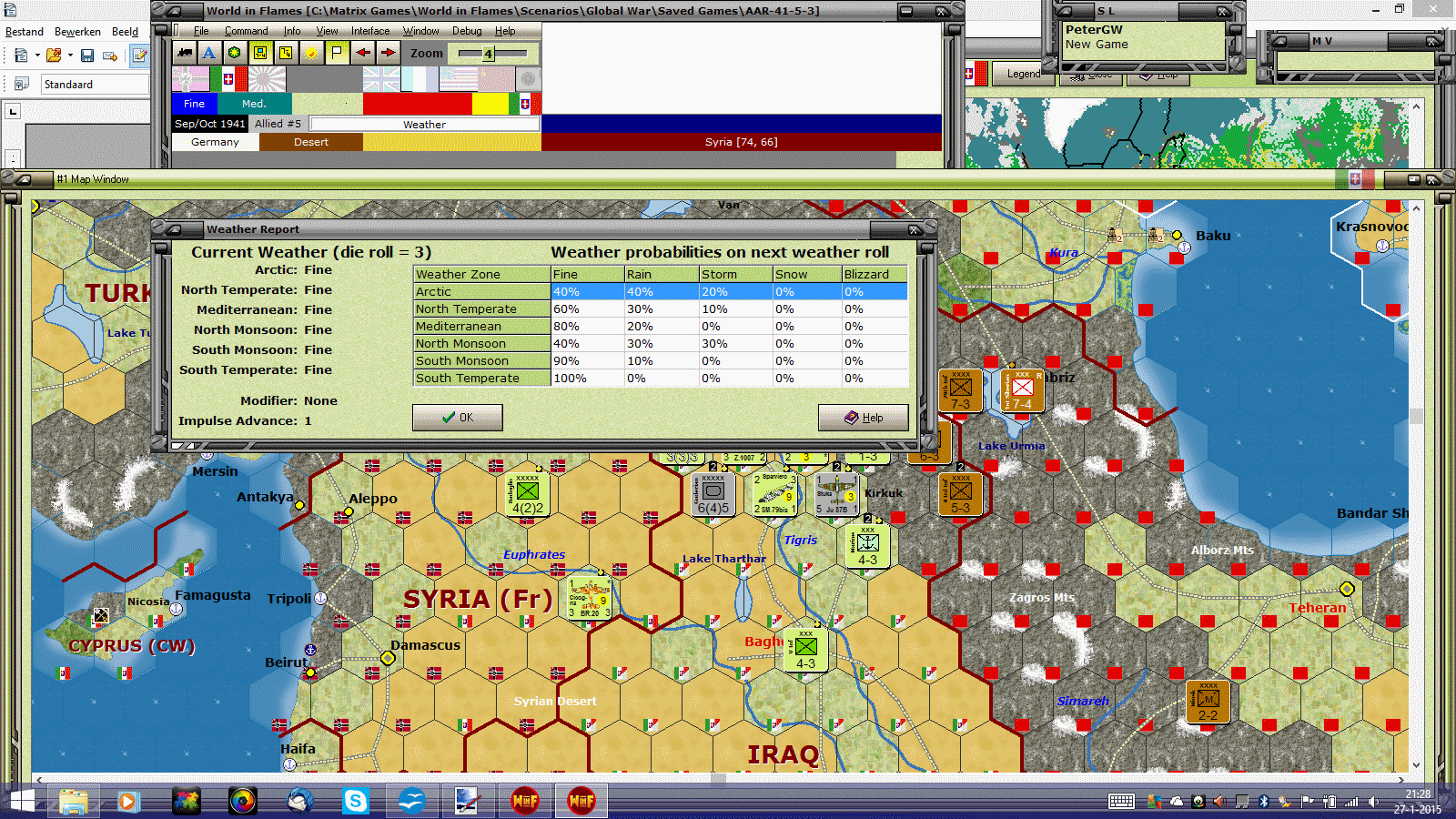Open the Standaard style dropdown

tap(95, 85)
